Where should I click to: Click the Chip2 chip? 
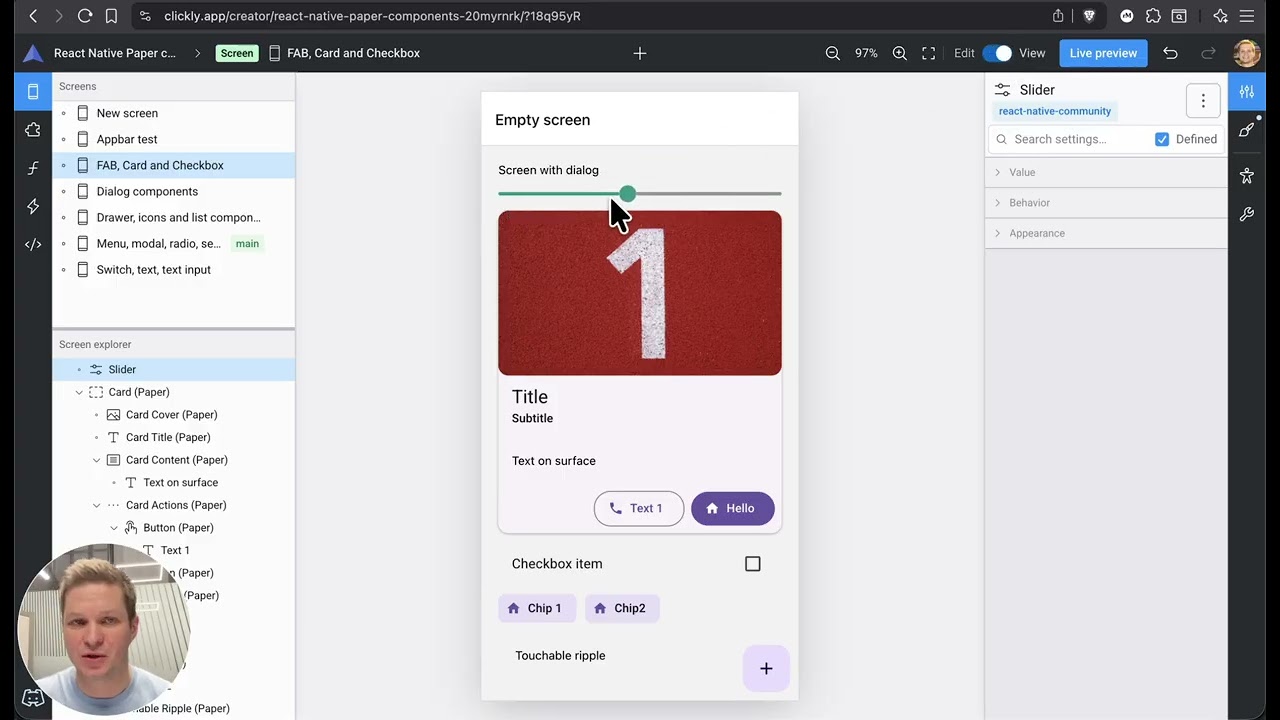tap(622, 608)
